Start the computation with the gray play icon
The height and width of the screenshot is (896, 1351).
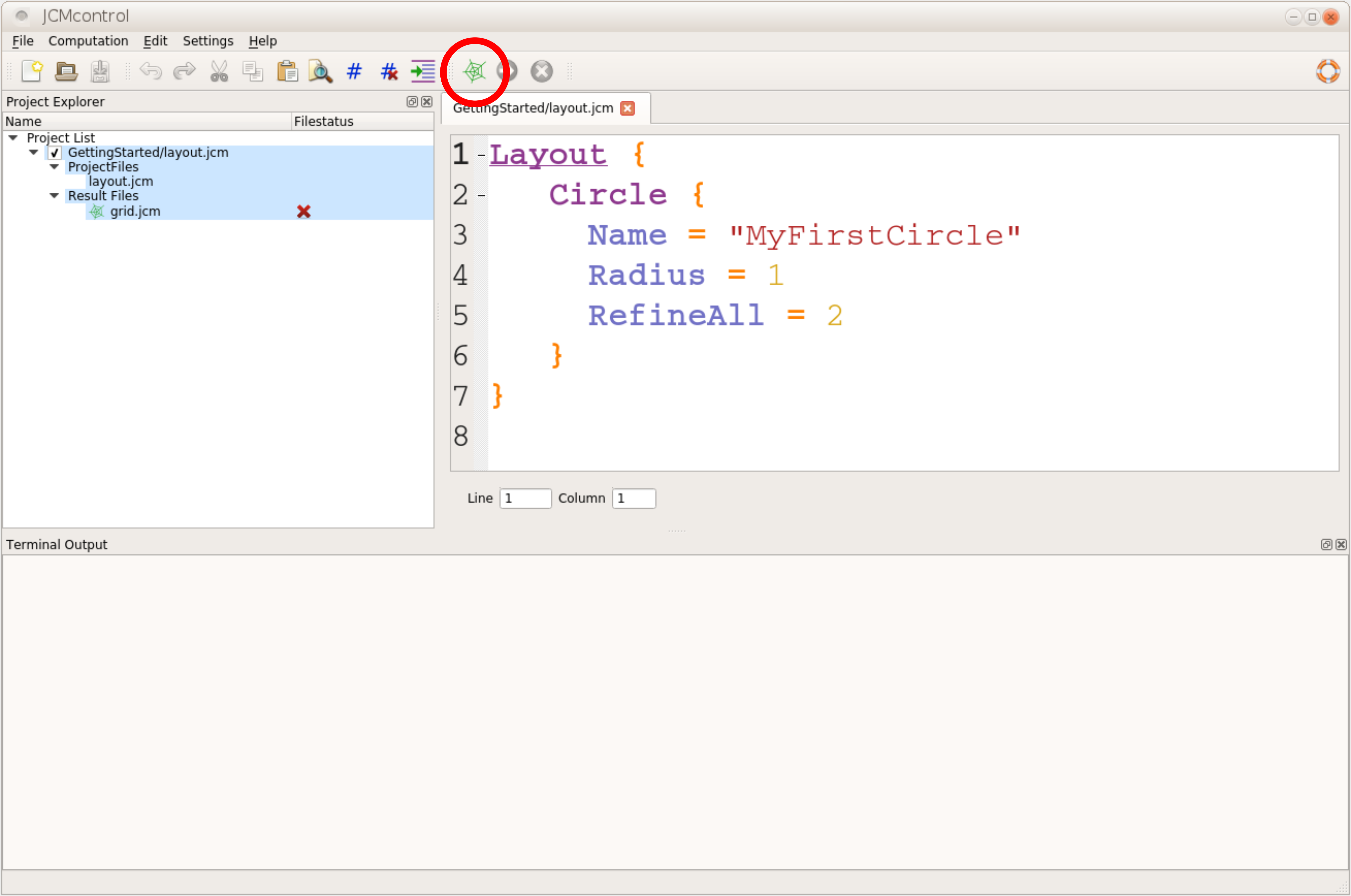click(507, 71)
